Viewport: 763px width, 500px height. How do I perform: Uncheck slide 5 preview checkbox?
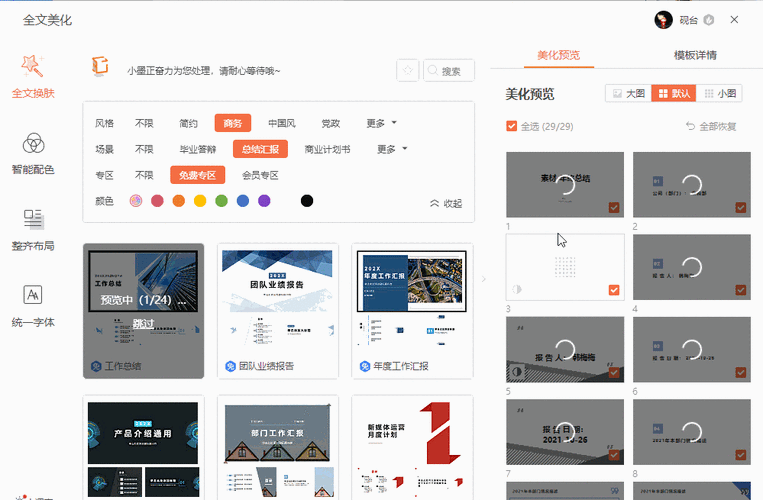pos(614,373)
